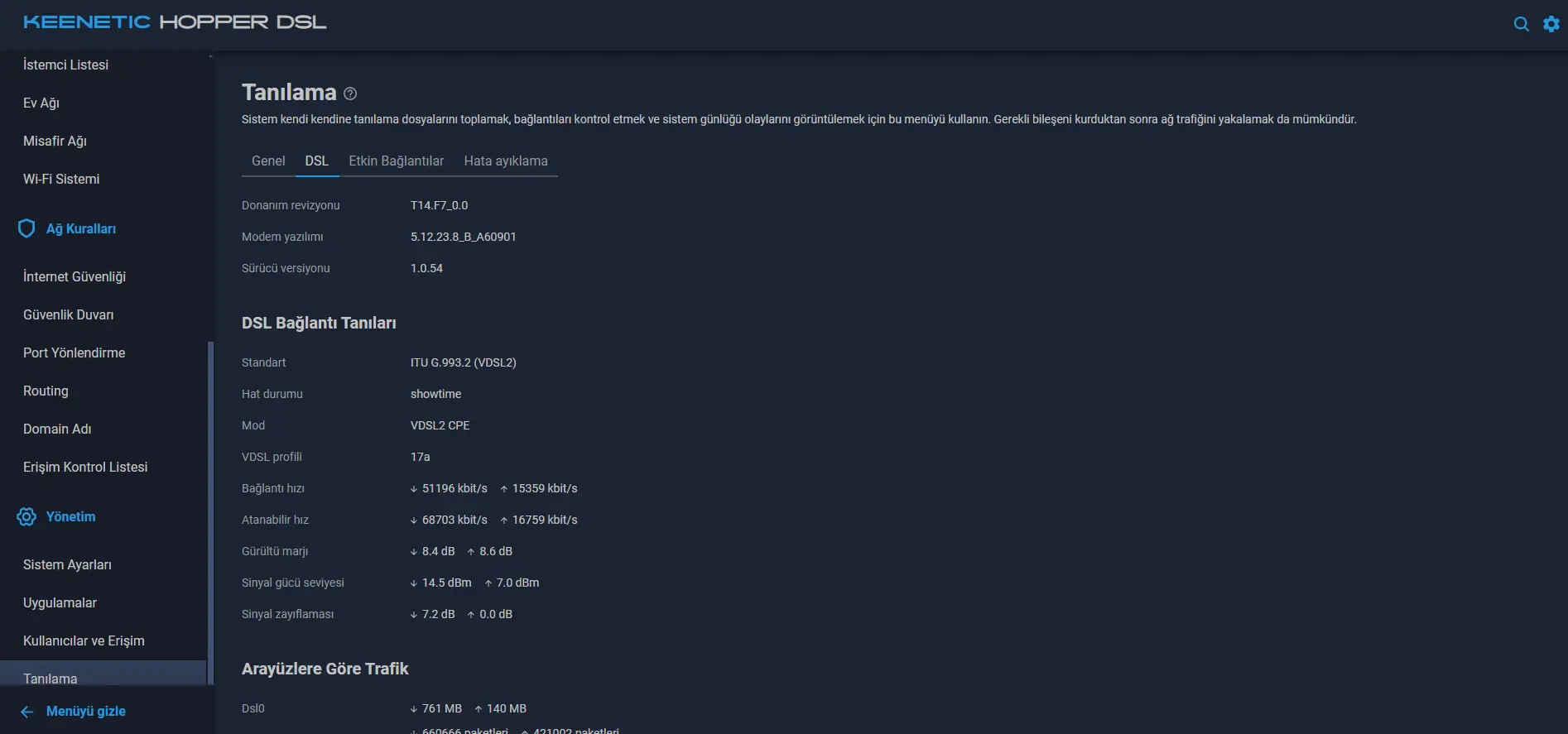Screen dimensions: 1568x734
Task: Switch to the Genel tab
Action: point(268,161)
